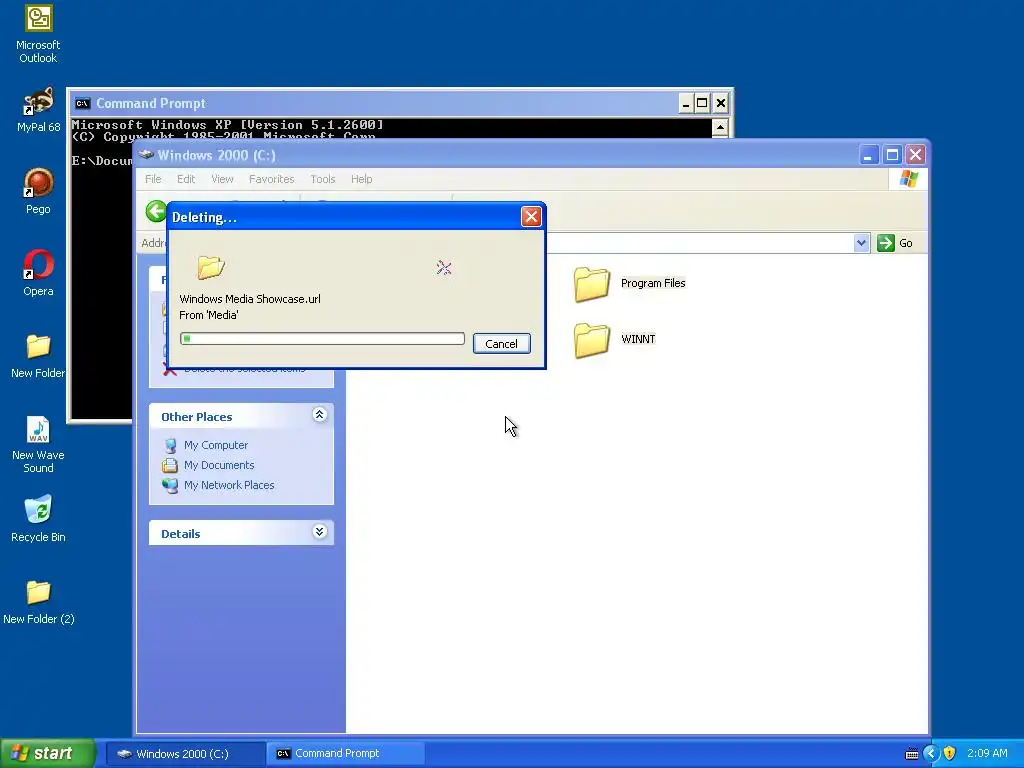Open the Address bar dropdown
The width and height of the screenshot is (1024, 768).
click(861, 243)
